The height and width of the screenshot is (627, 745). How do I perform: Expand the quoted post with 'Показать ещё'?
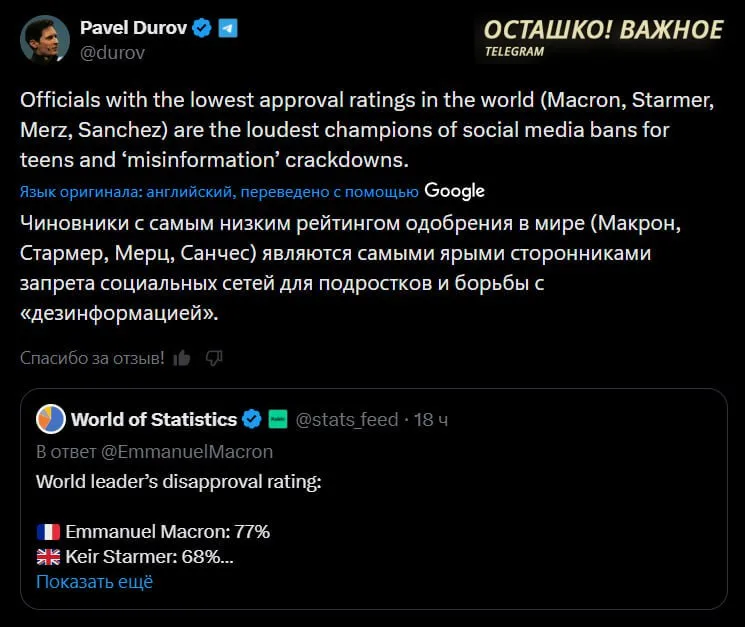click(94, 581)
